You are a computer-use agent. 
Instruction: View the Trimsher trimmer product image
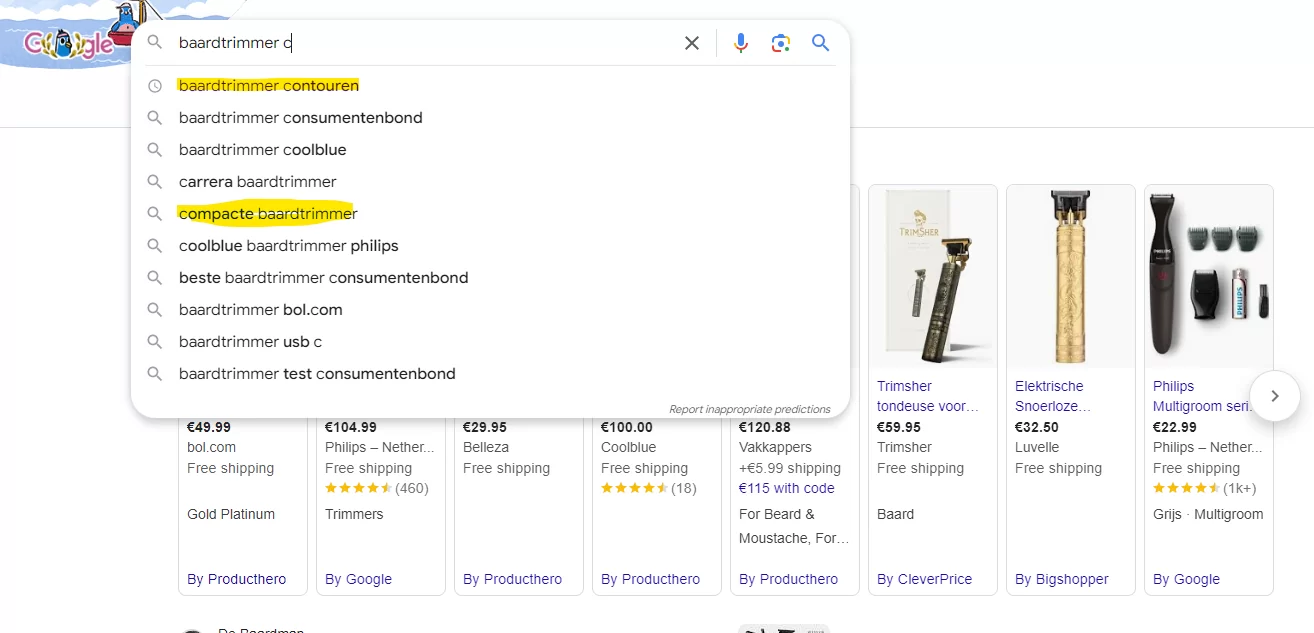click(x=933, y=277)
